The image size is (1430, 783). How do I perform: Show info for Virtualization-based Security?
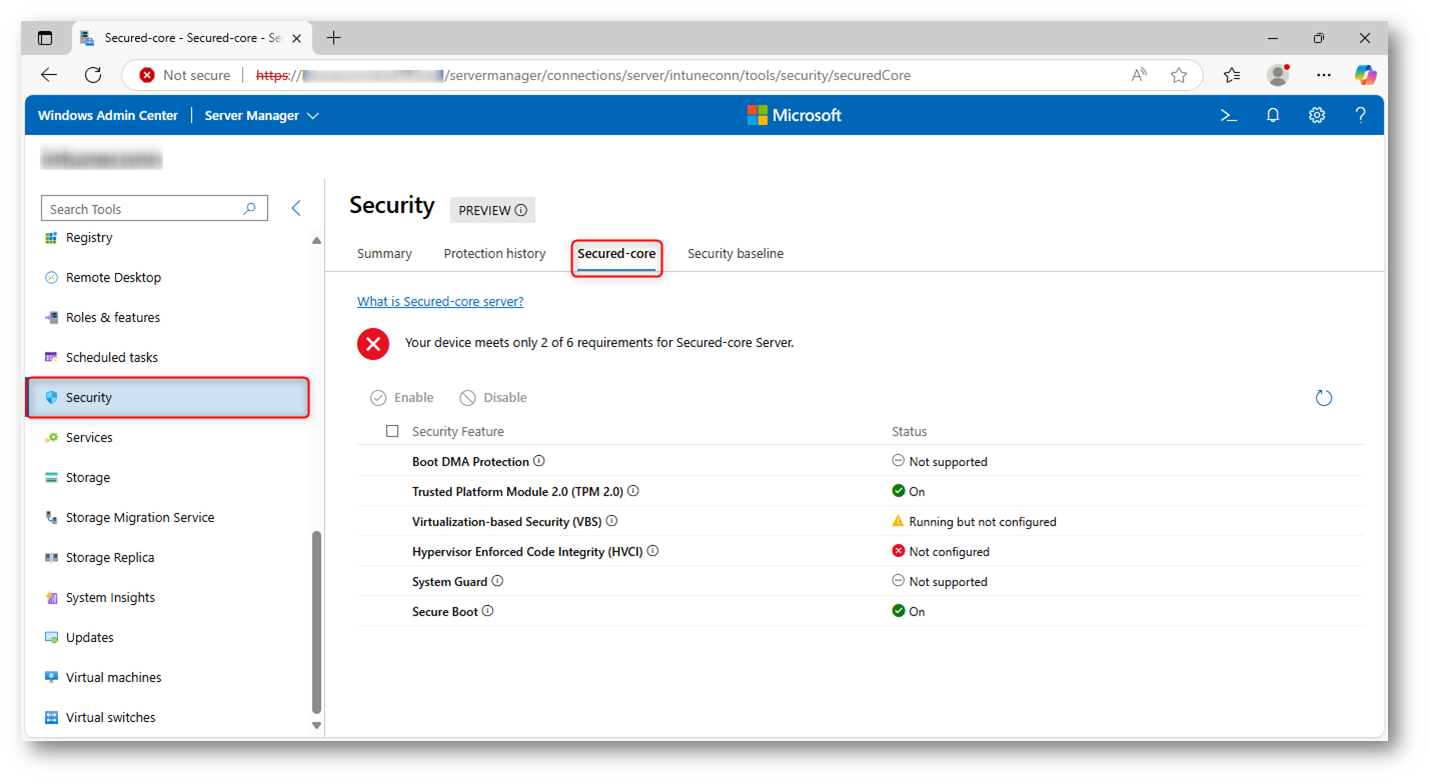tap(612, 521)
